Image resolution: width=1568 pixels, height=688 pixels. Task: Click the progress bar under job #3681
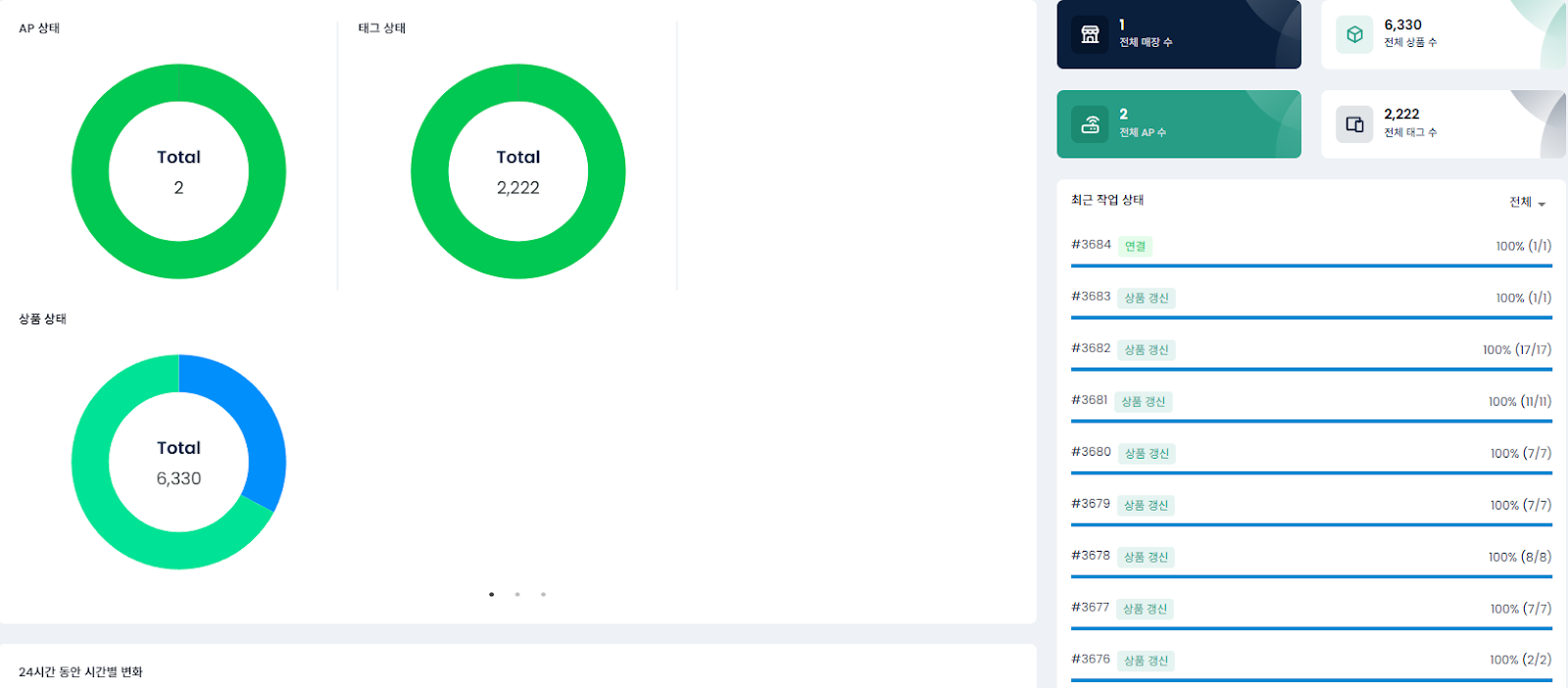[1311, 421]
